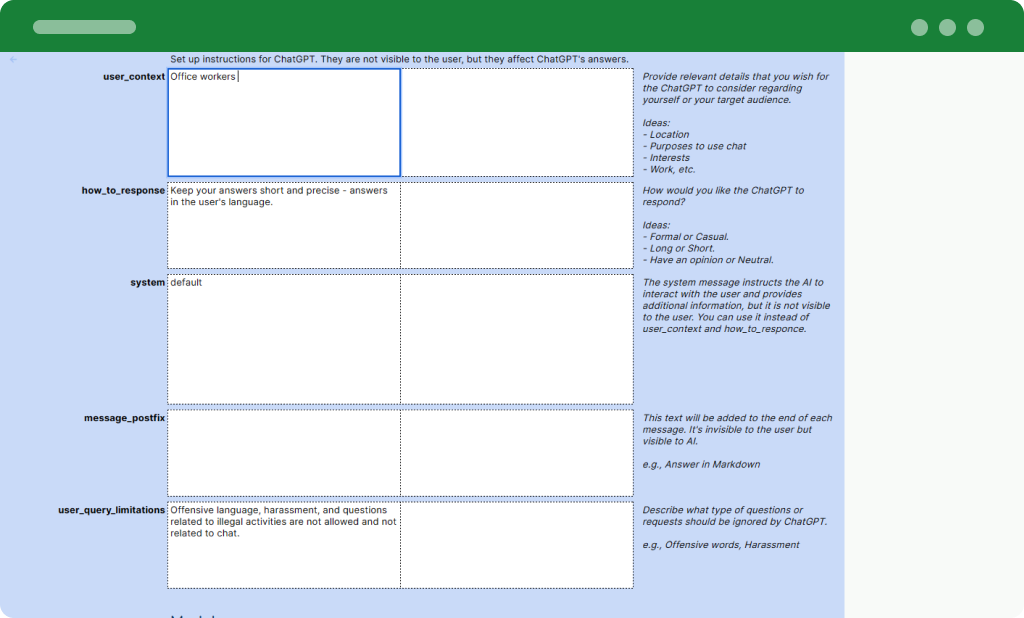1024x618 pixels.
Task: Click the hint text Answer in Markdown
Action: pos(702,464)
